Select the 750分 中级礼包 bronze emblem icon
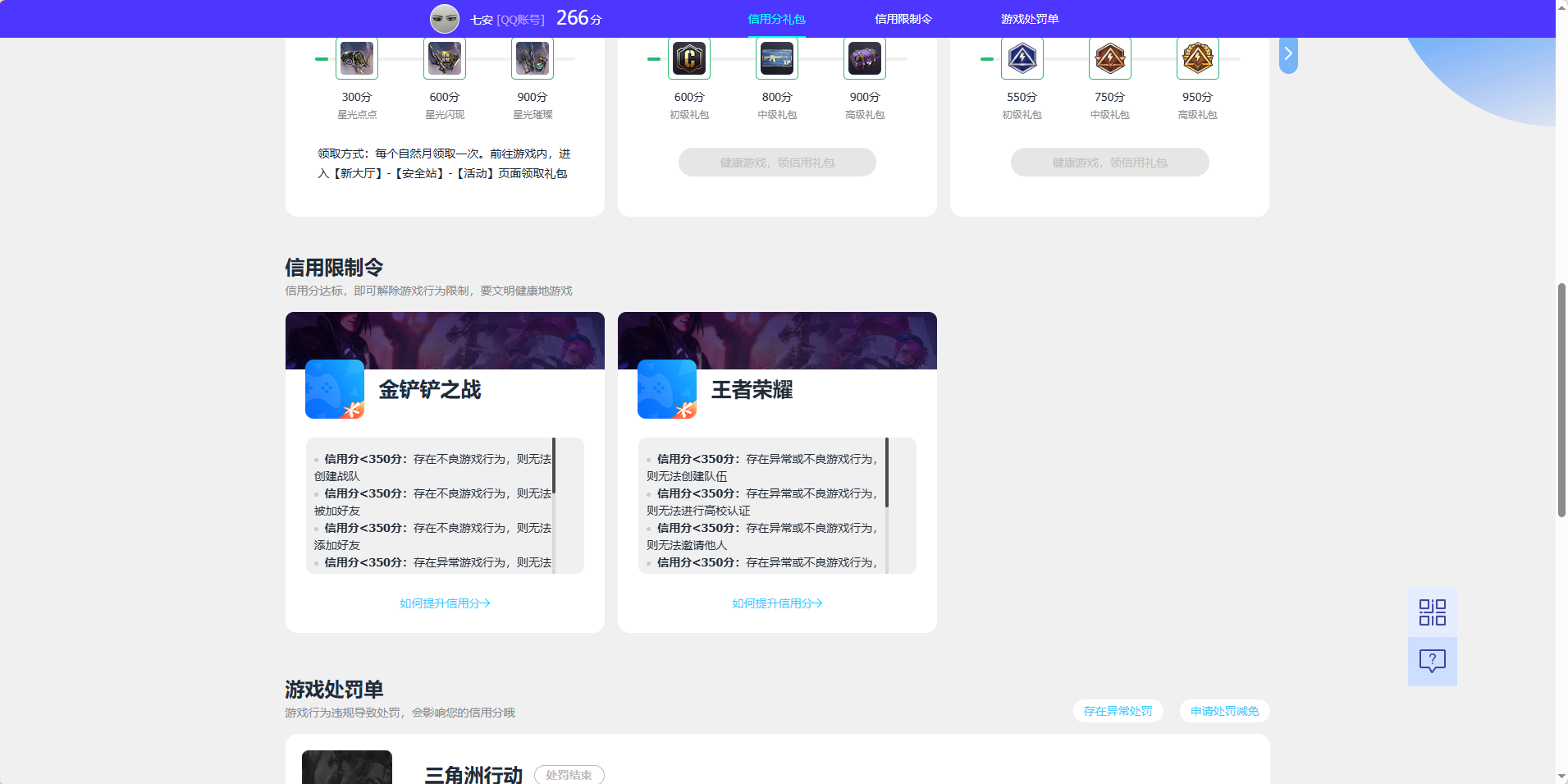This screenshot has width=1568, height=784. click(1110, 58)
